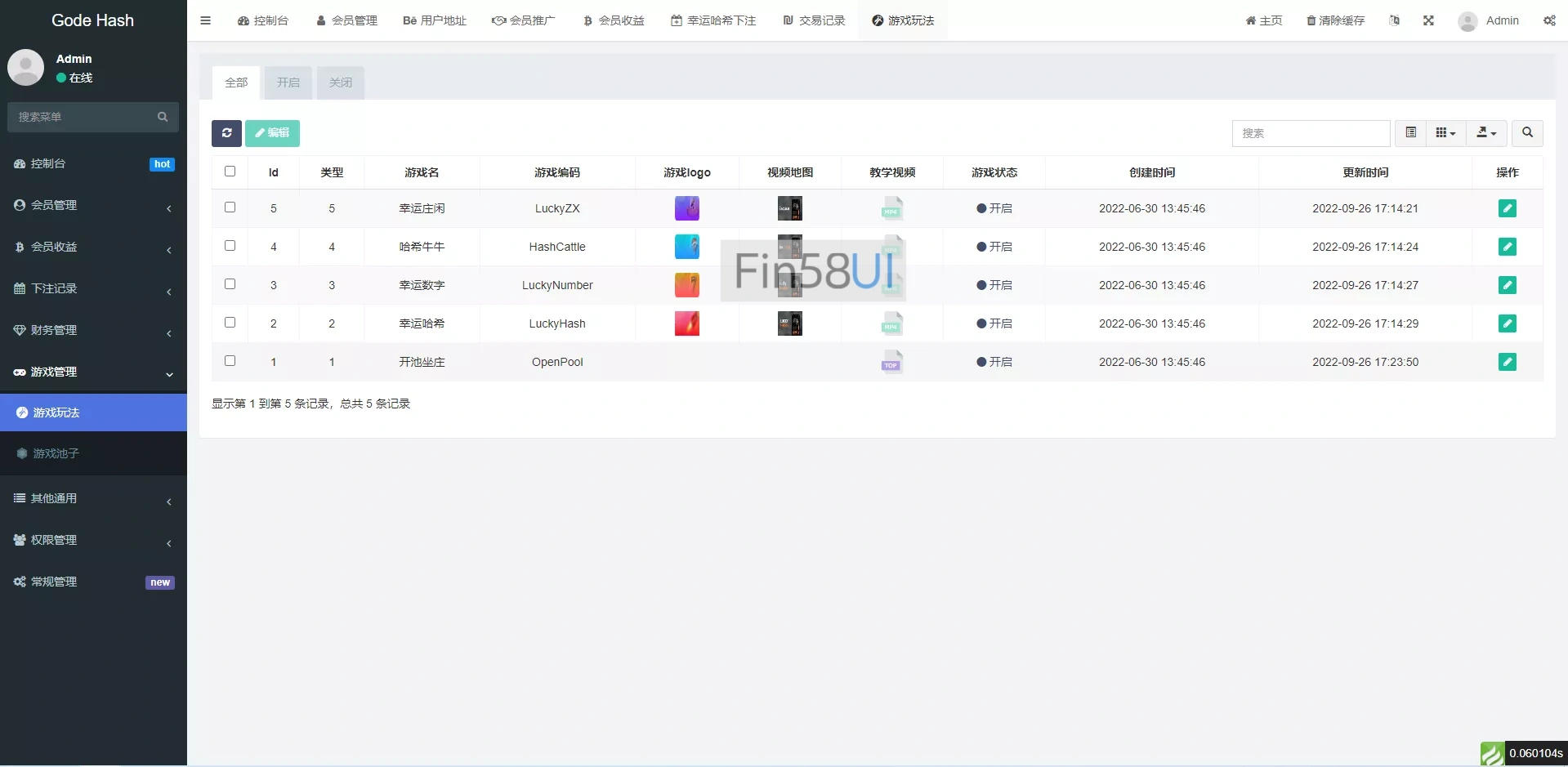Click the 搜索 input field above table
Image resolution: width=1568 pixels, height=767 pixels.
pos(1310,133)
